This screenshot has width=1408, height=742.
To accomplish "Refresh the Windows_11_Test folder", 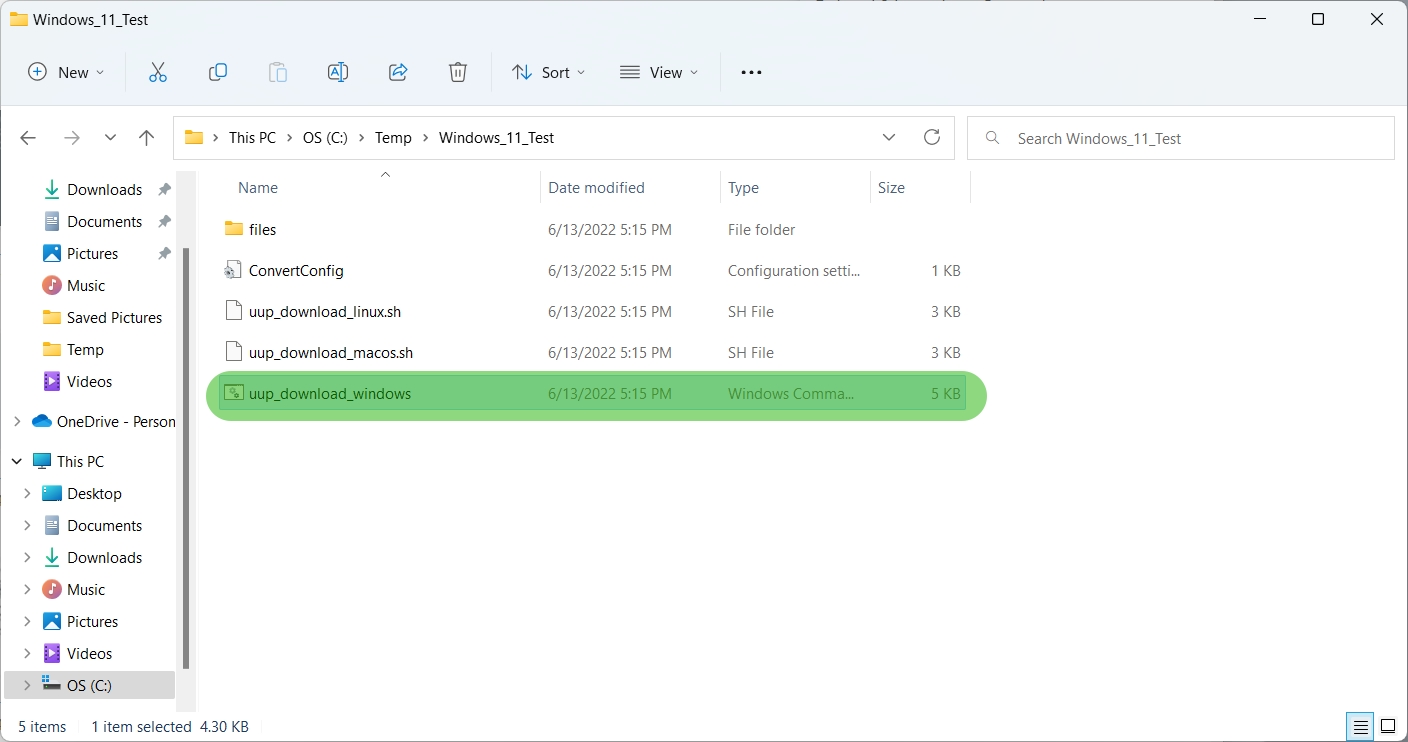I will 932,137.
